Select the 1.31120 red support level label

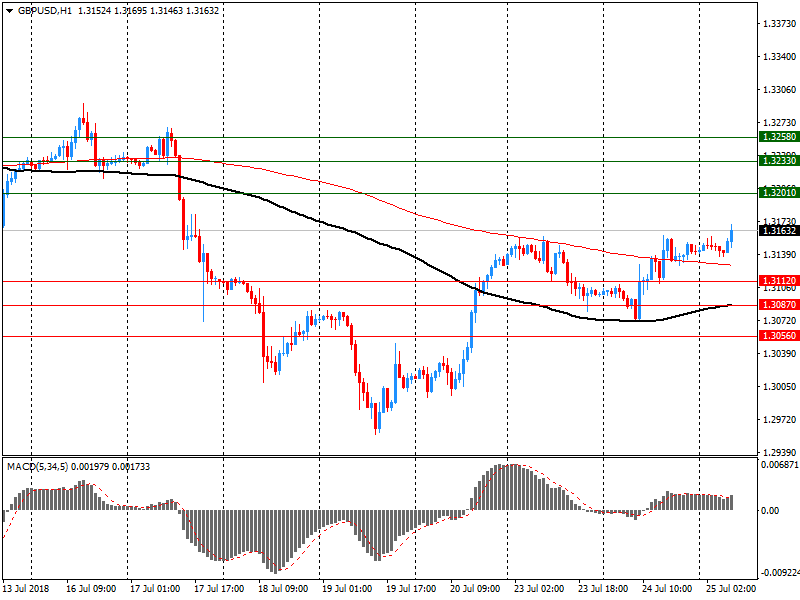point(779,281)
